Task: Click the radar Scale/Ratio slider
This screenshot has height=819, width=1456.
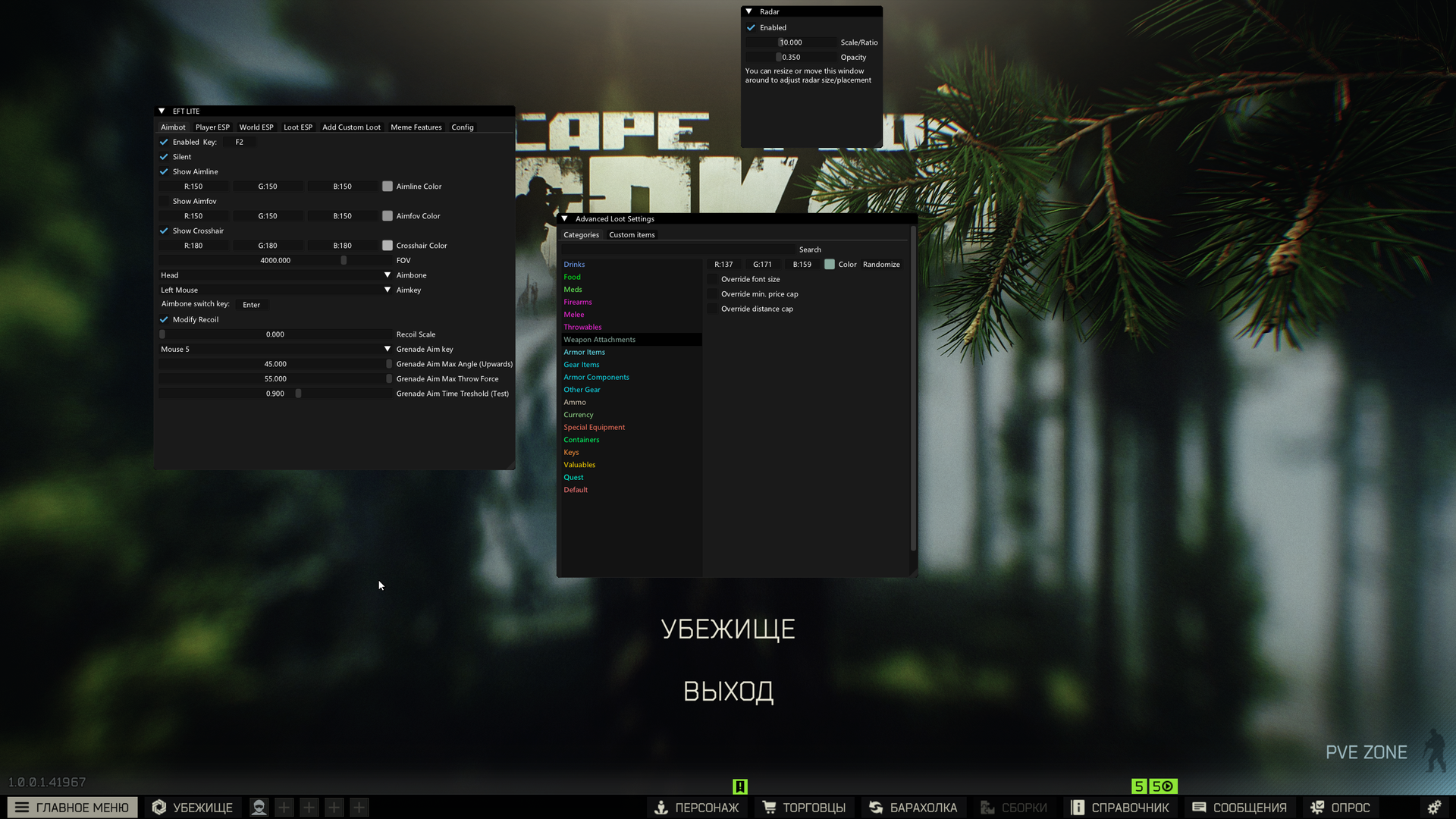Action: tap(791, 42)
